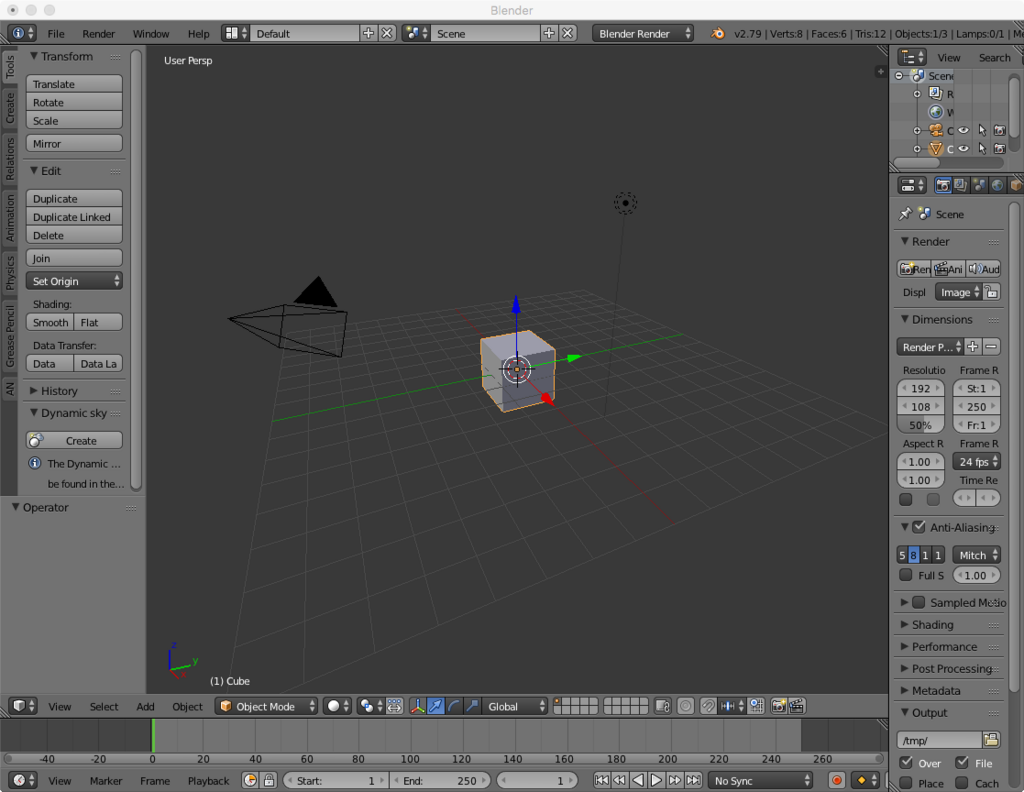Toggle the Sampled Motion Blur checkbox
Viewport: 1024px width, 792px height.
coord(919,602)
